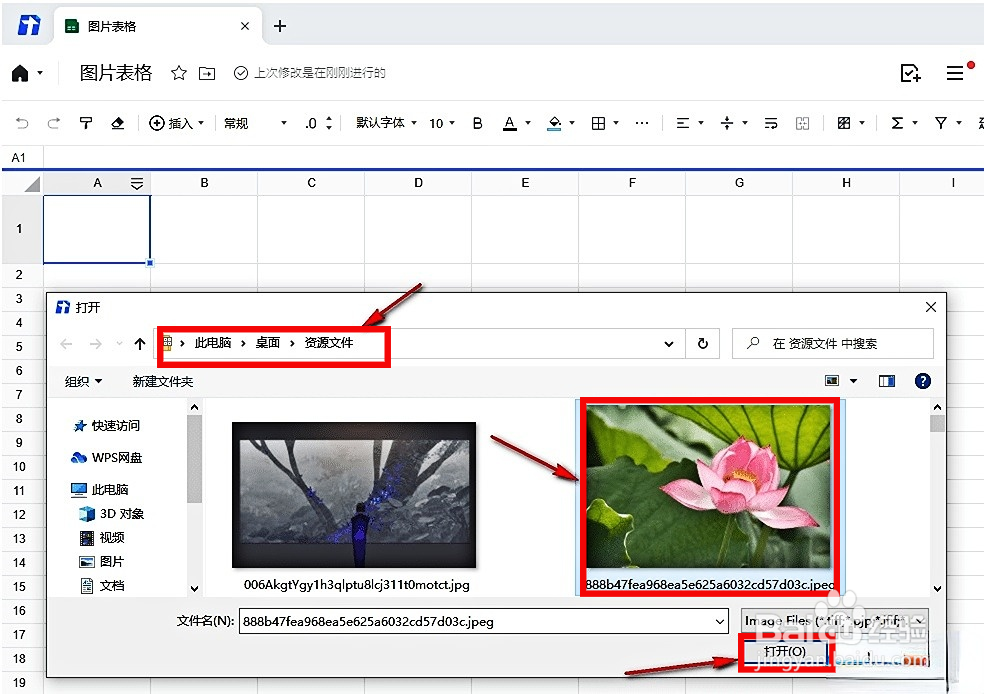This screenshot has width=984, height=694.
Task: Select the Format Painter tool
Action: (86, 122)
